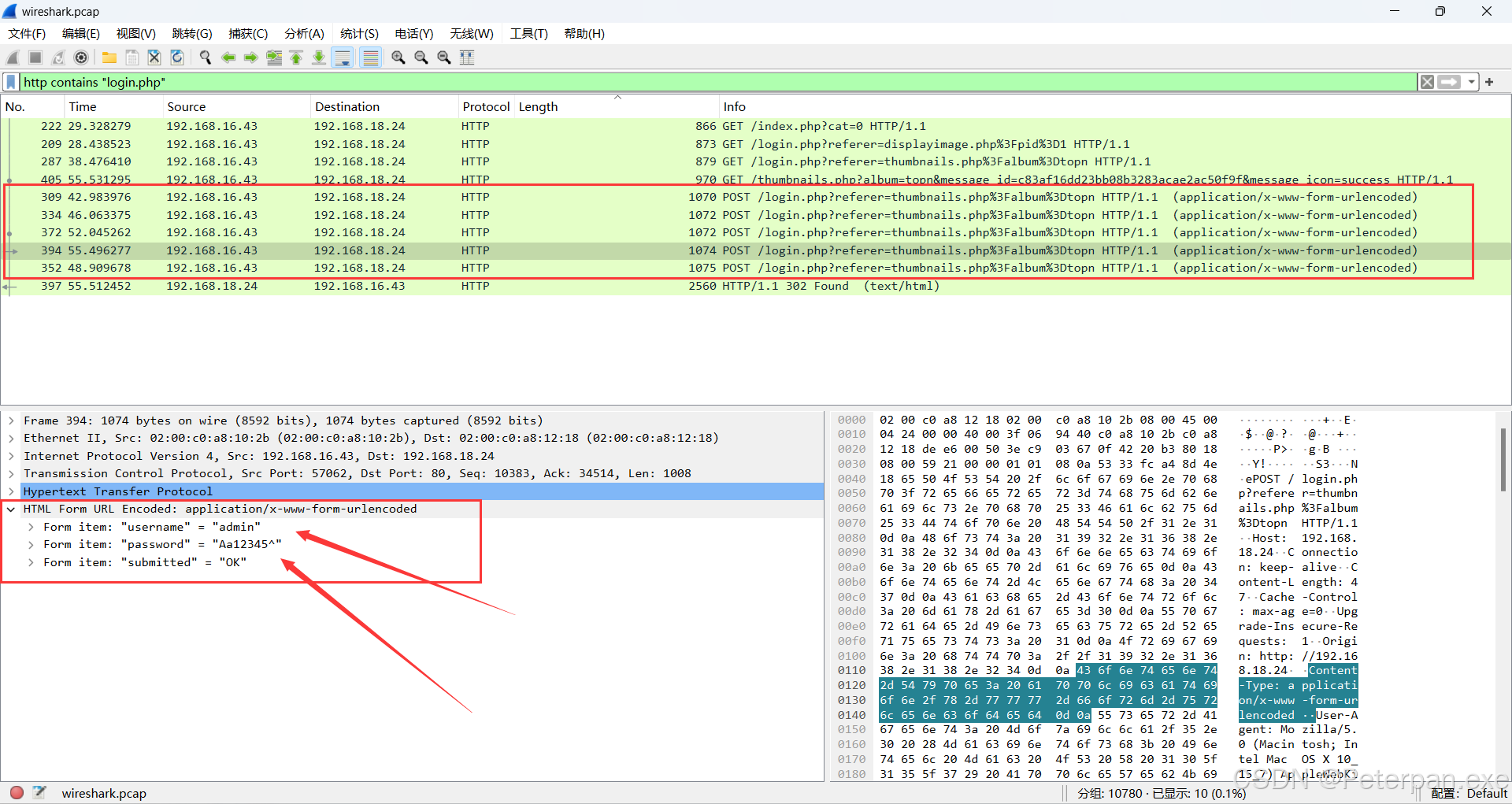Expand the Frame 394 tree node
Screen dimensions: 1512x804
coord(11,421)
